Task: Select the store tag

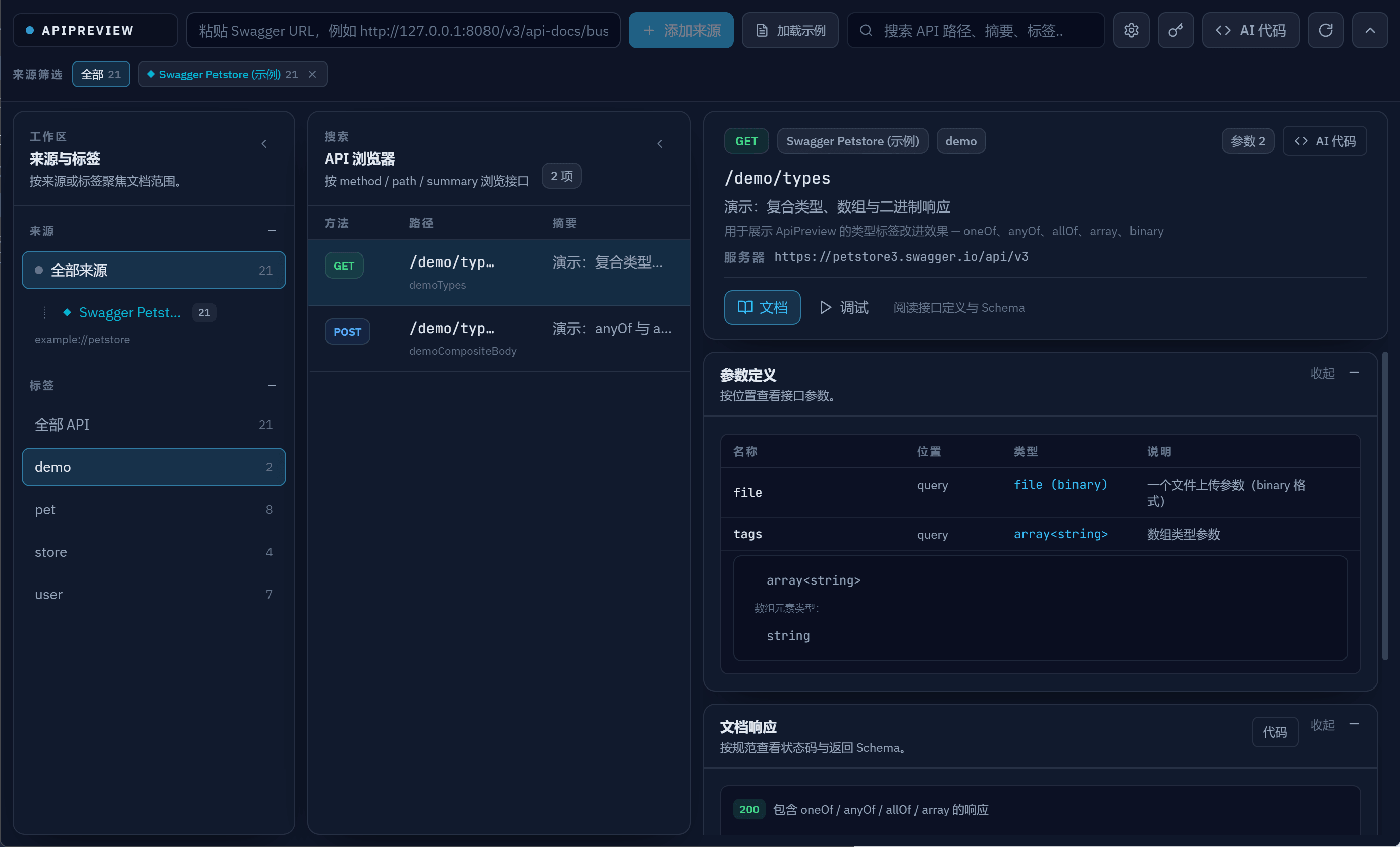Action: tap(153, 552)
